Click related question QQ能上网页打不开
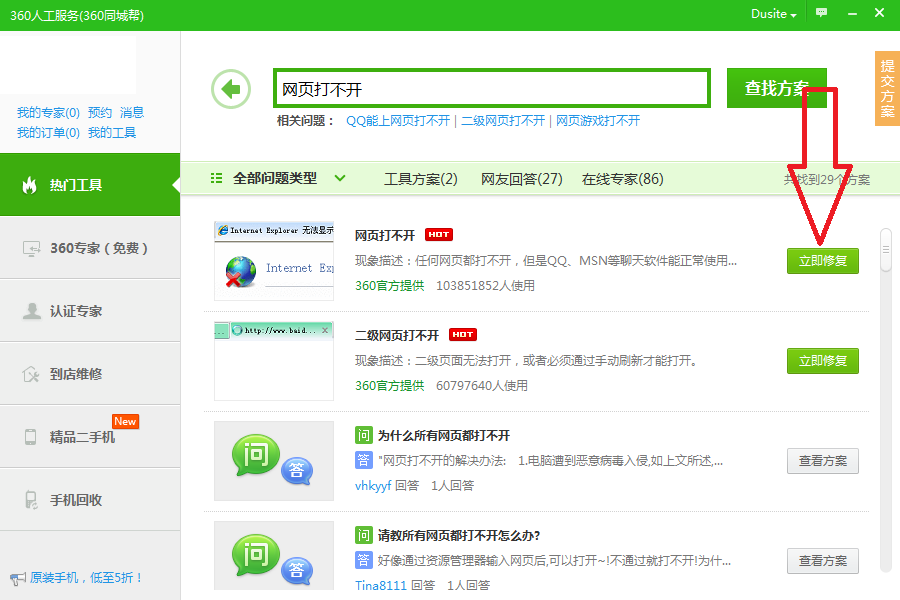 point(398,121)
